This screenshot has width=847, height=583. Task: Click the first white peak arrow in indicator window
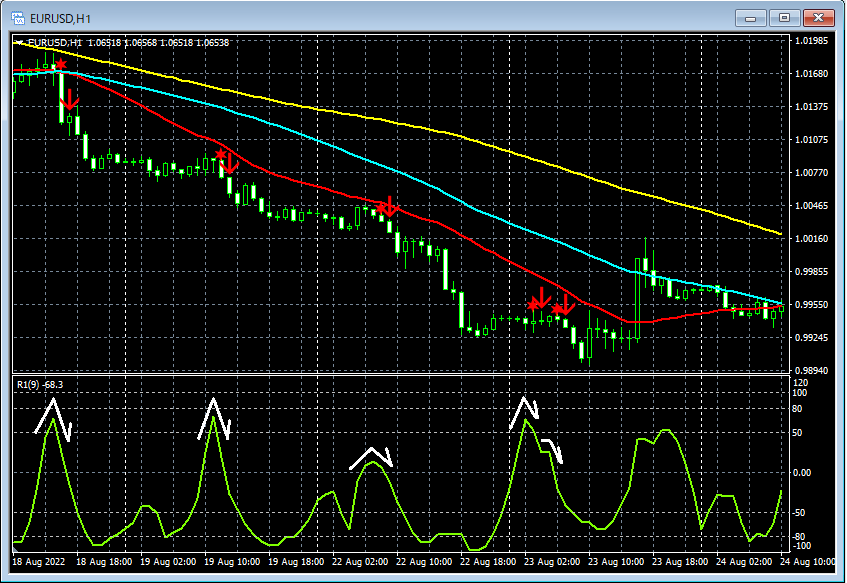click(x=53, y=420)
